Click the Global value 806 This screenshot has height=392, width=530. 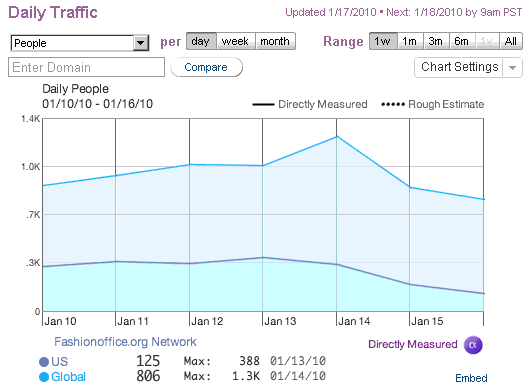[x=148, y=376]
